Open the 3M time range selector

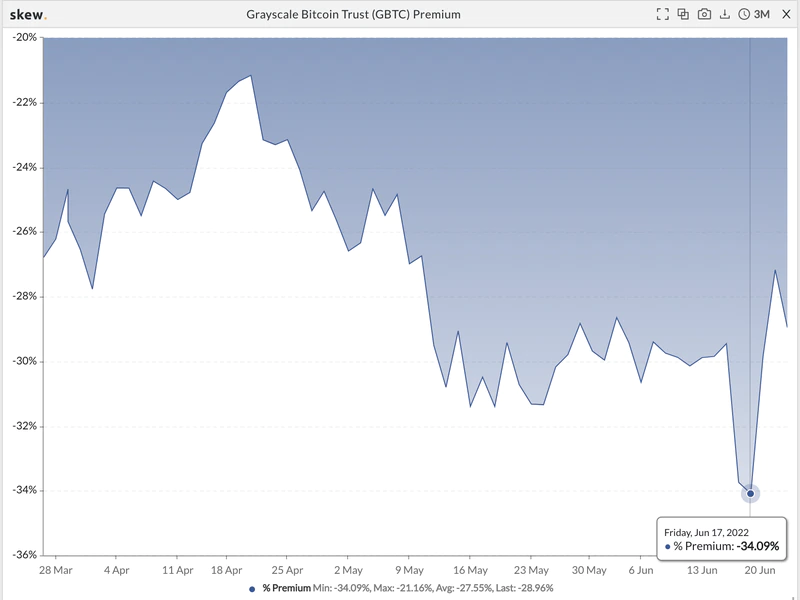[762, 14]
